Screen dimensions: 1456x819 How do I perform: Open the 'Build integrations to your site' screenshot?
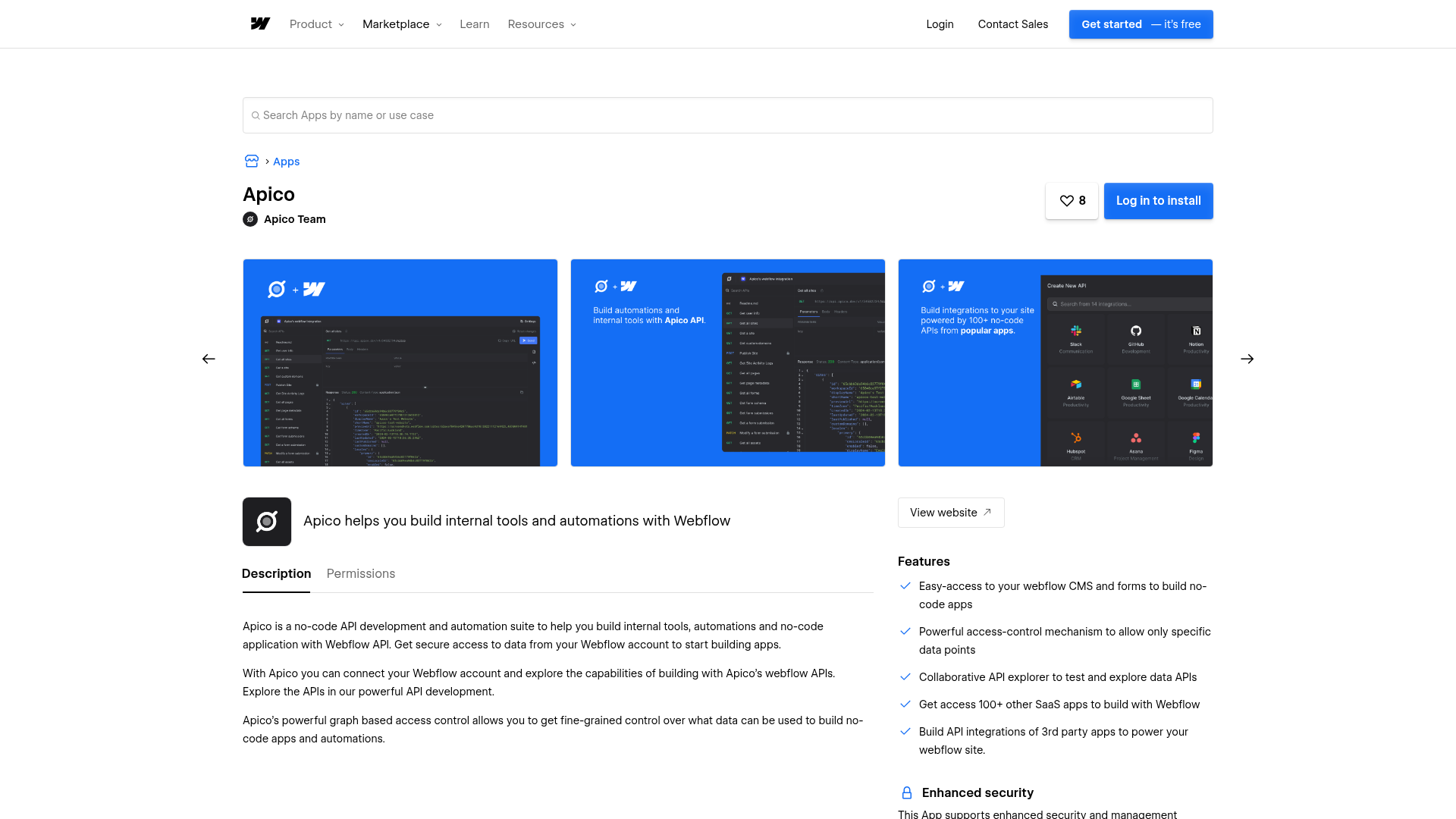[x=1056, y=362]
